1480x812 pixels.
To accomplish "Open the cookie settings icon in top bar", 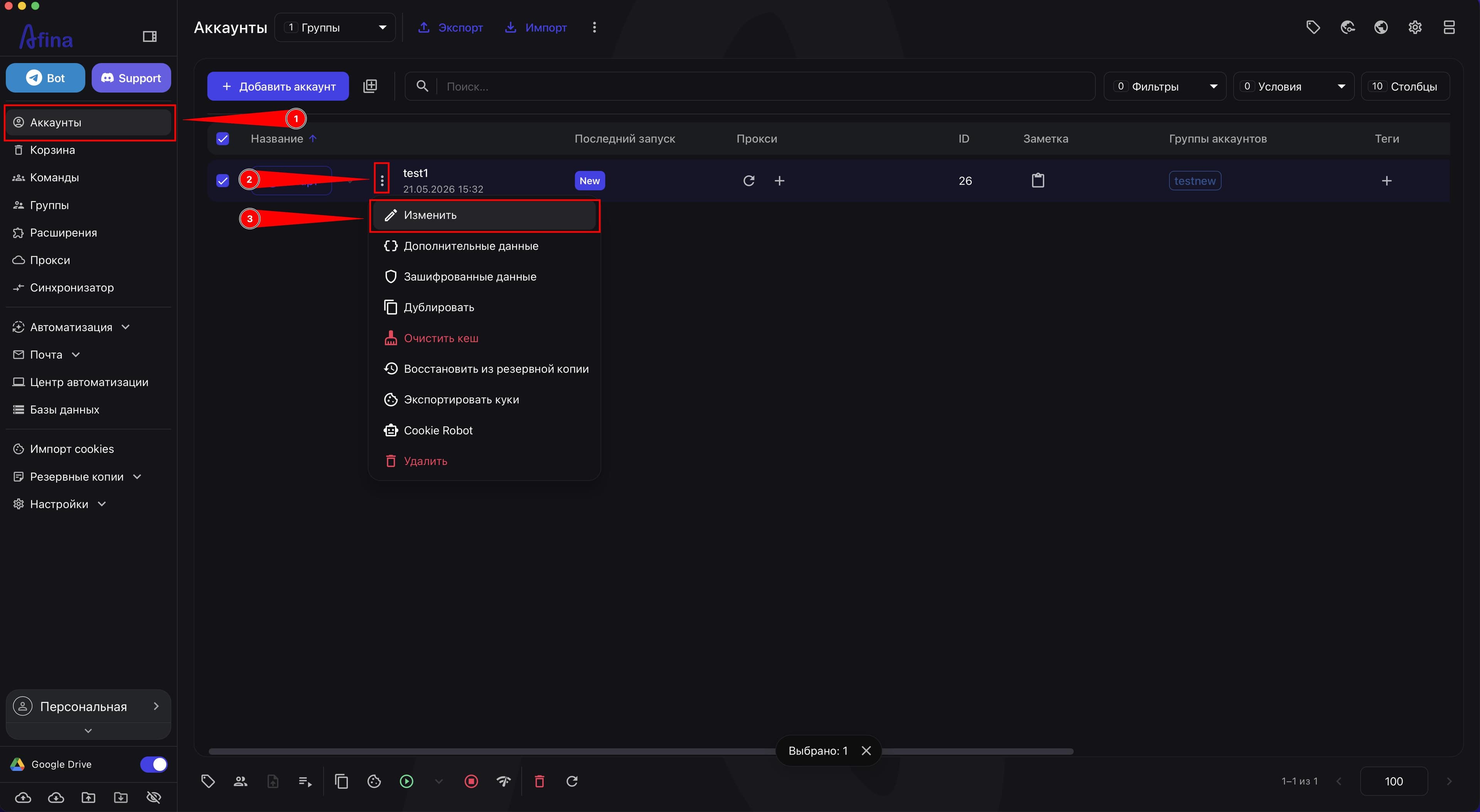I will 1347,27.
